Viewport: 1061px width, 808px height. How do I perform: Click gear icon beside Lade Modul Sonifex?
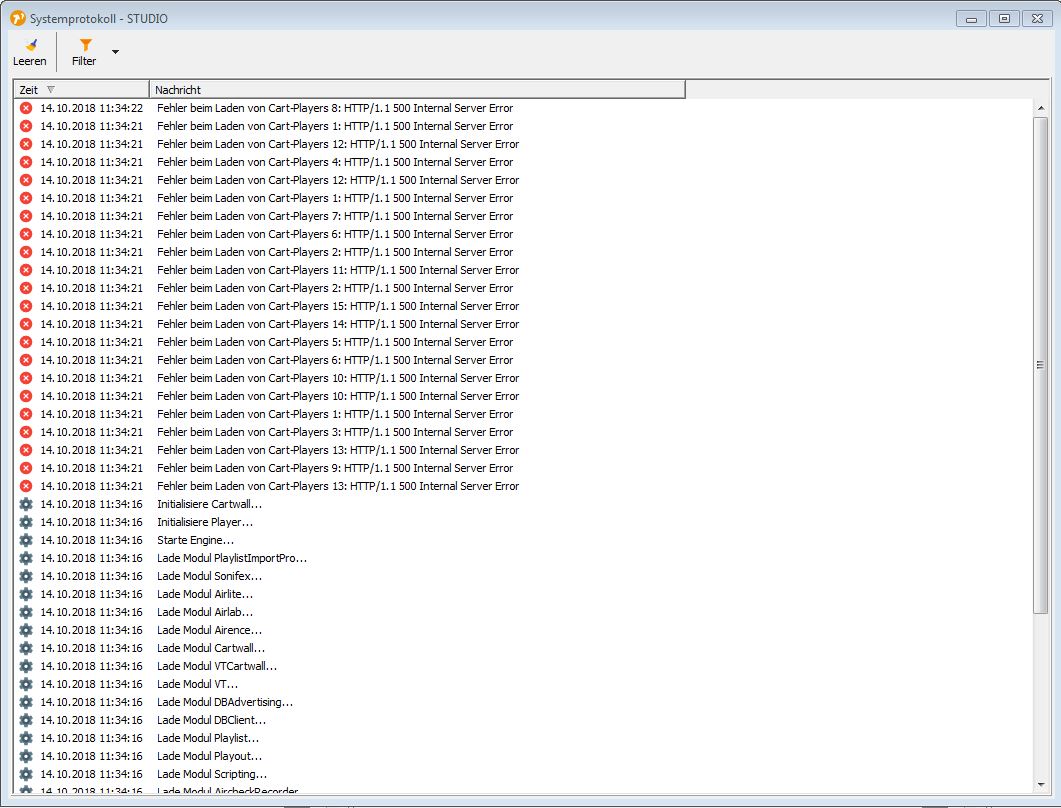pyautogui.click(x=26, y=576)
